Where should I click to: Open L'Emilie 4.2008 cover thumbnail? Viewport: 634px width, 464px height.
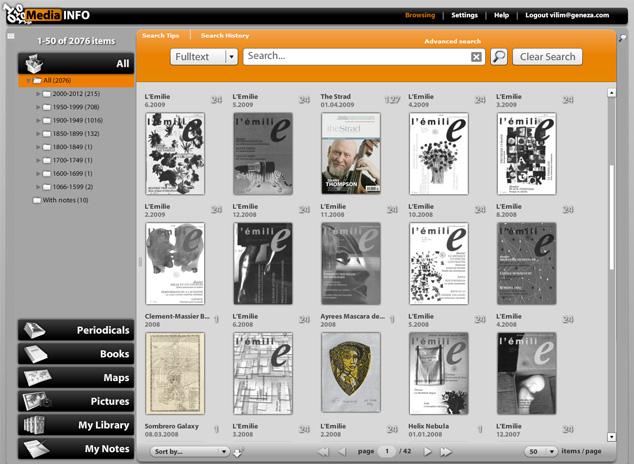(x=526, y=373)
